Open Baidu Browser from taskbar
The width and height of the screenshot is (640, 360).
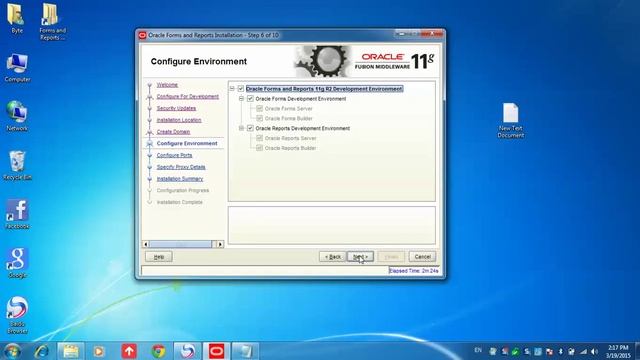[187, 351]
